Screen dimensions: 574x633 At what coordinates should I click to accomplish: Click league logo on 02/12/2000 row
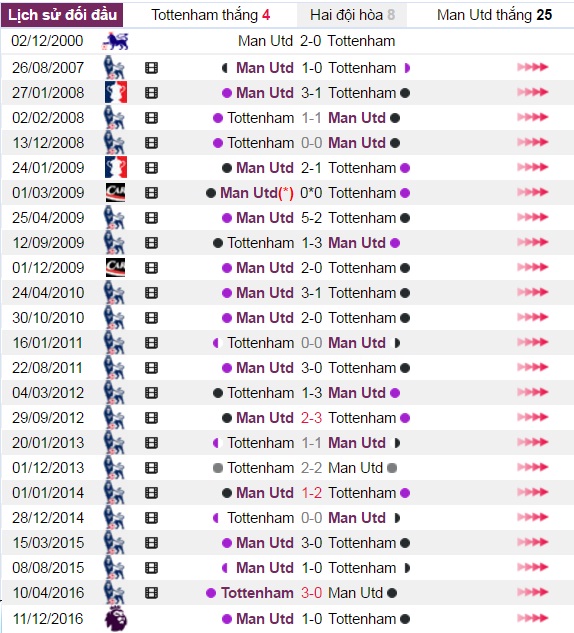coord(115,41)
